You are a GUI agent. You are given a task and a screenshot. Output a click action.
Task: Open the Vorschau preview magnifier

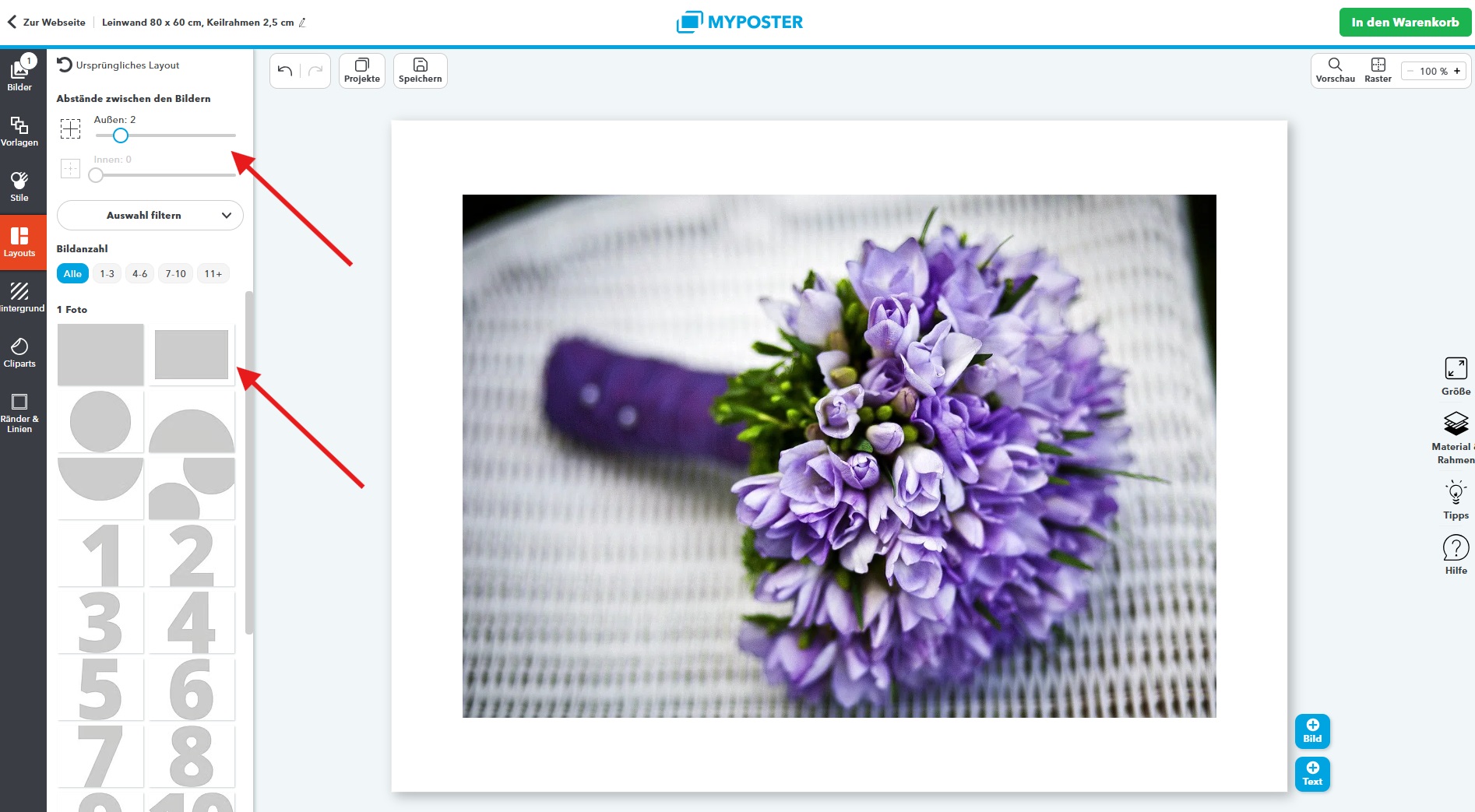tap(1335, 70)
